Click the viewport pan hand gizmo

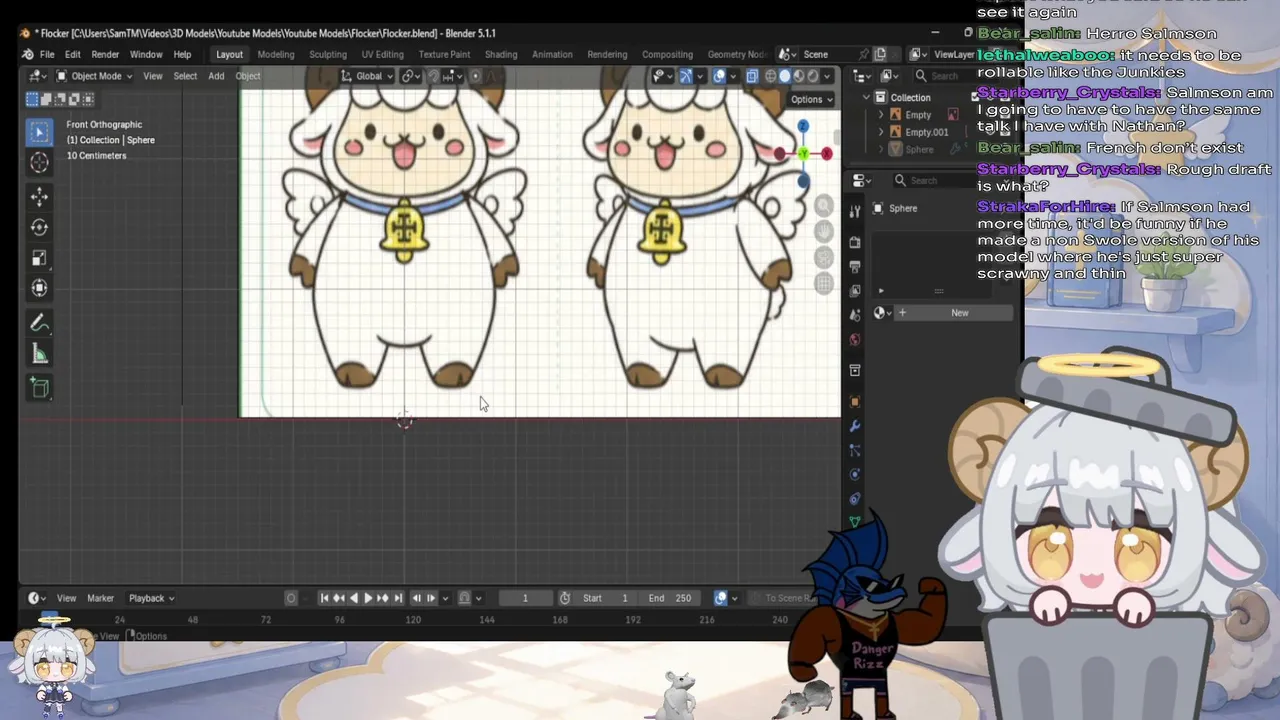pyautogui.click(x=824, y=232)
